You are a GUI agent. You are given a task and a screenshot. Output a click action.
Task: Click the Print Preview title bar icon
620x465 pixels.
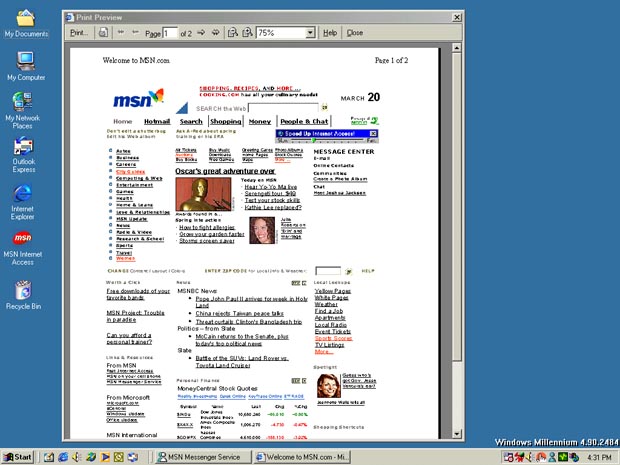(x=70, y=17)
